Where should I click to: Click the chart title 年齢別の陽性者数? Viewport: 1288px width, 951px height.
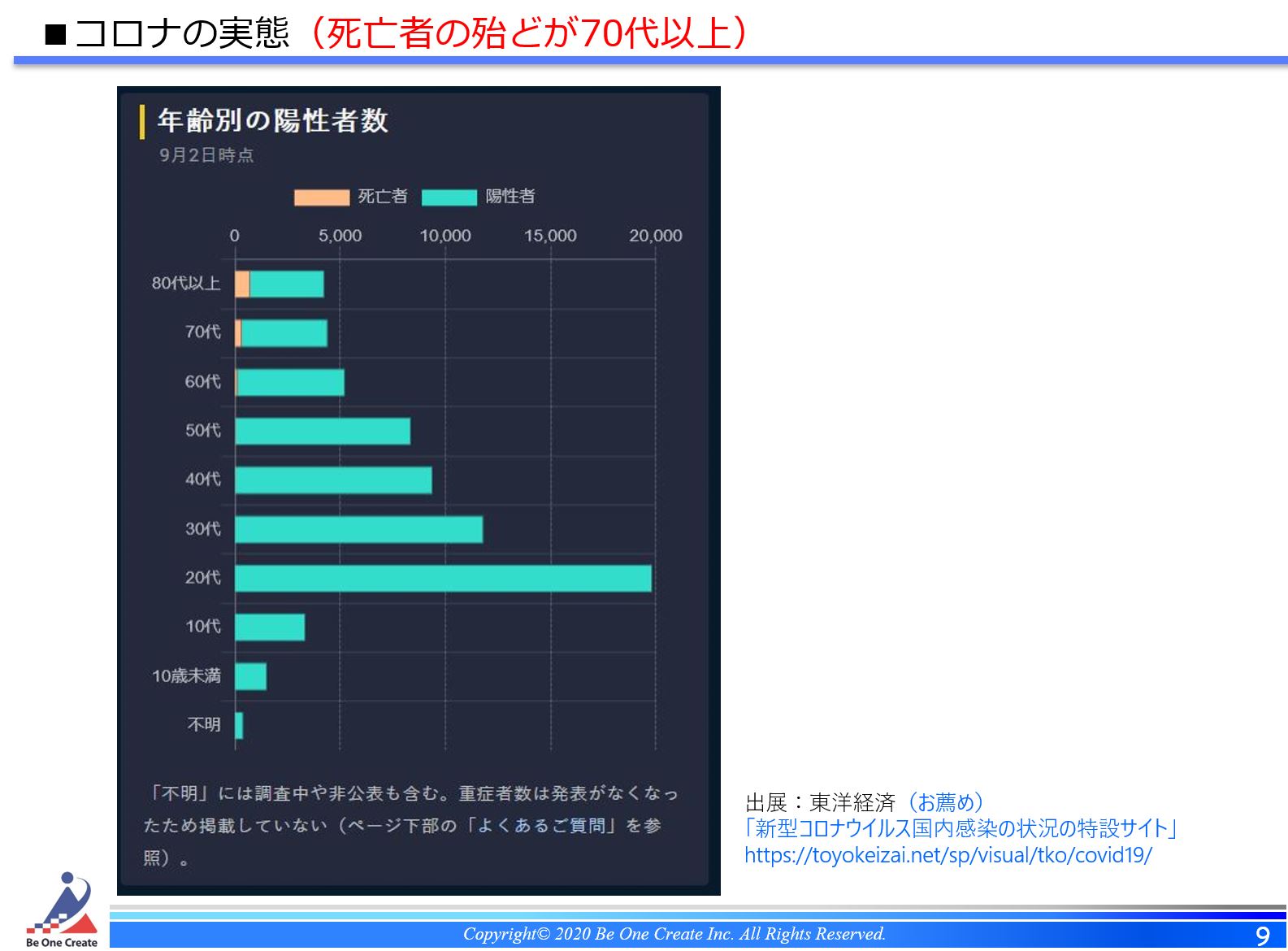click(x=272, y=121)
